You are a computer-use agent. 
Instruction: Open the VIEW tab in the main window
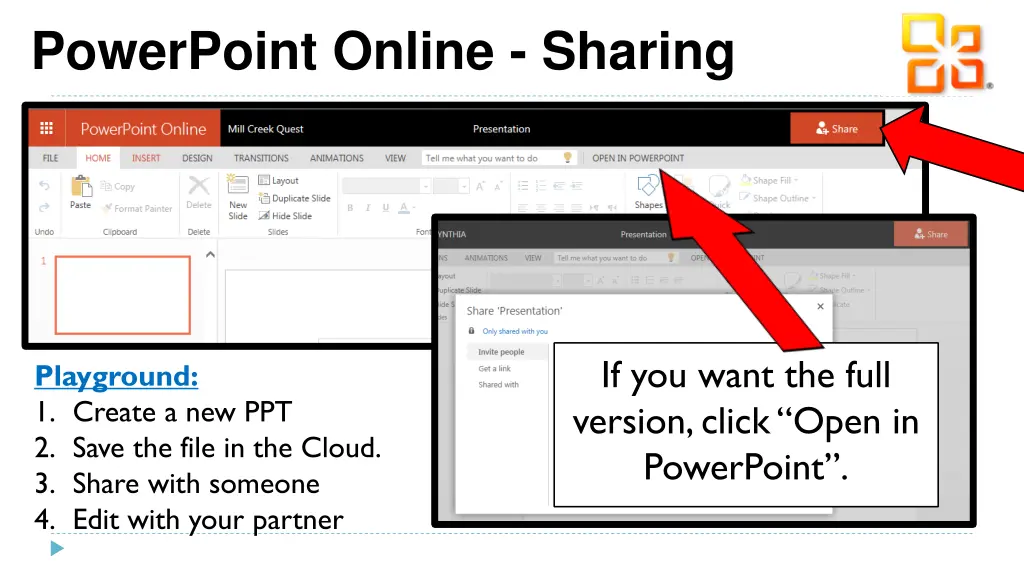[x=395, y=158]
